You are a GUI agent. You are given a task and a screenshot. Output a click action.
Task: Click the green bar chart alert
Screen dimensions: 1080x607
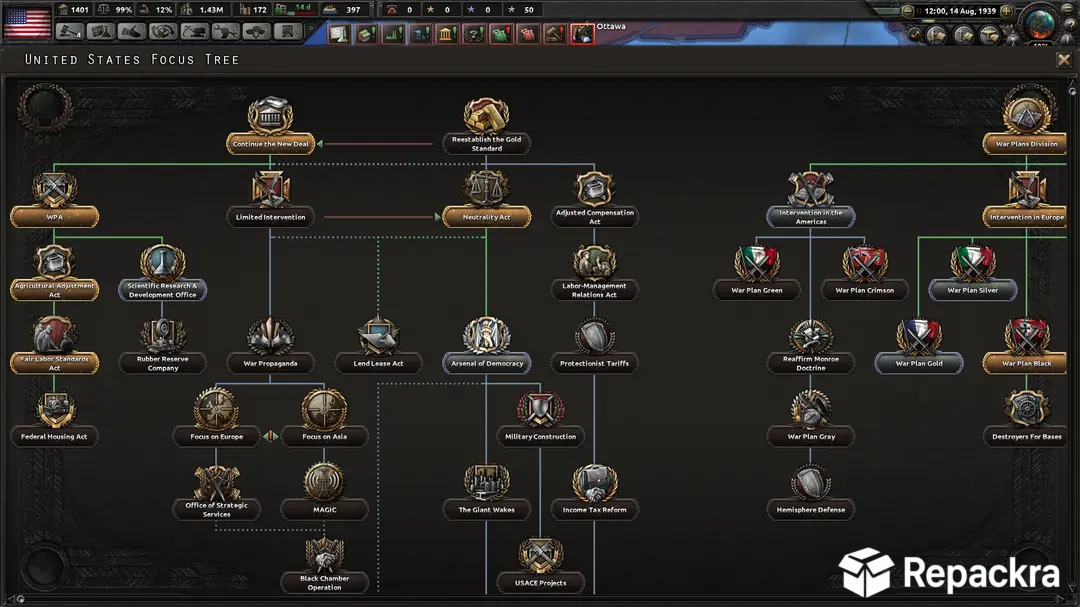point(393,34)
